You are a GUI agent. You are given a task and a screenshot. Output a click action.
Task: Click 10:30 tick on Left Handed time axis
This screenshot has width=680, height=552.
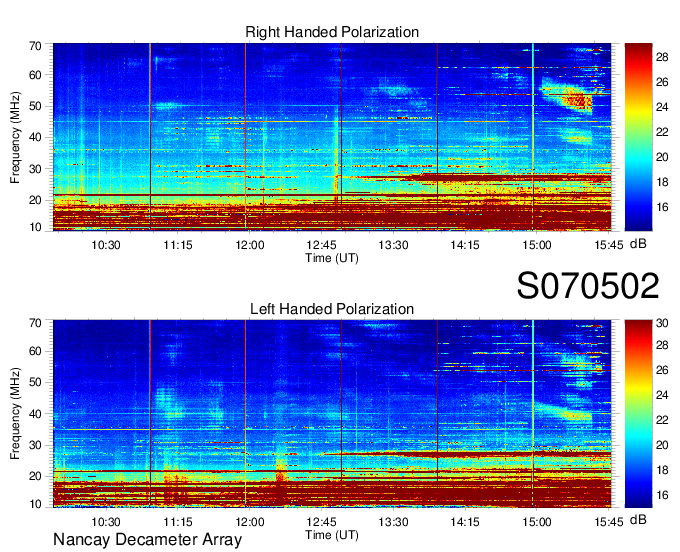[x=105, y=522]
